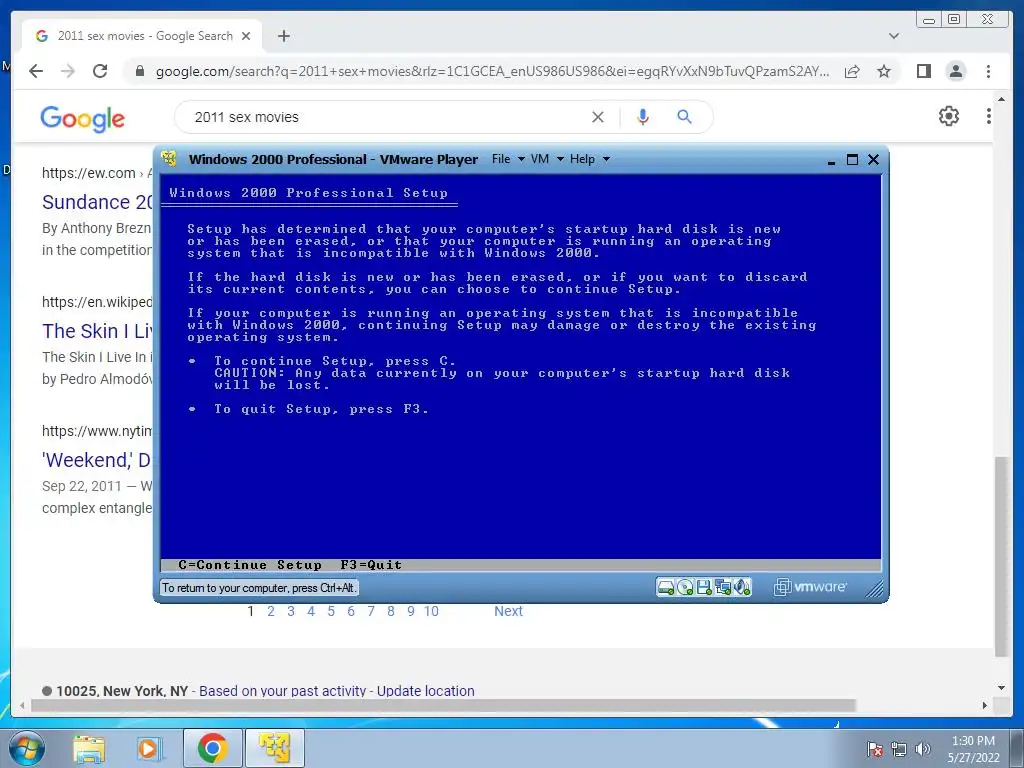The height and width of the screenshot is (768, 1024).
Task: Close the Google Search tab
Action: coord(246,36)
